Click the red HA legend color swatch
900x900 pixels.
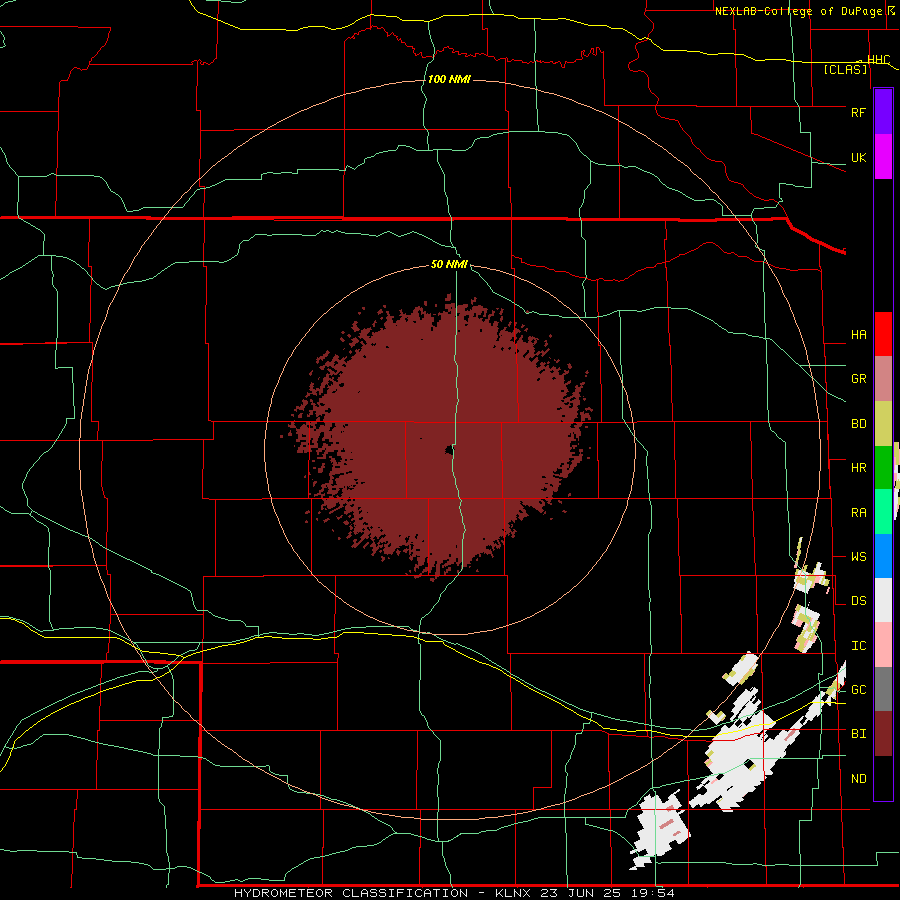(883, 334)
